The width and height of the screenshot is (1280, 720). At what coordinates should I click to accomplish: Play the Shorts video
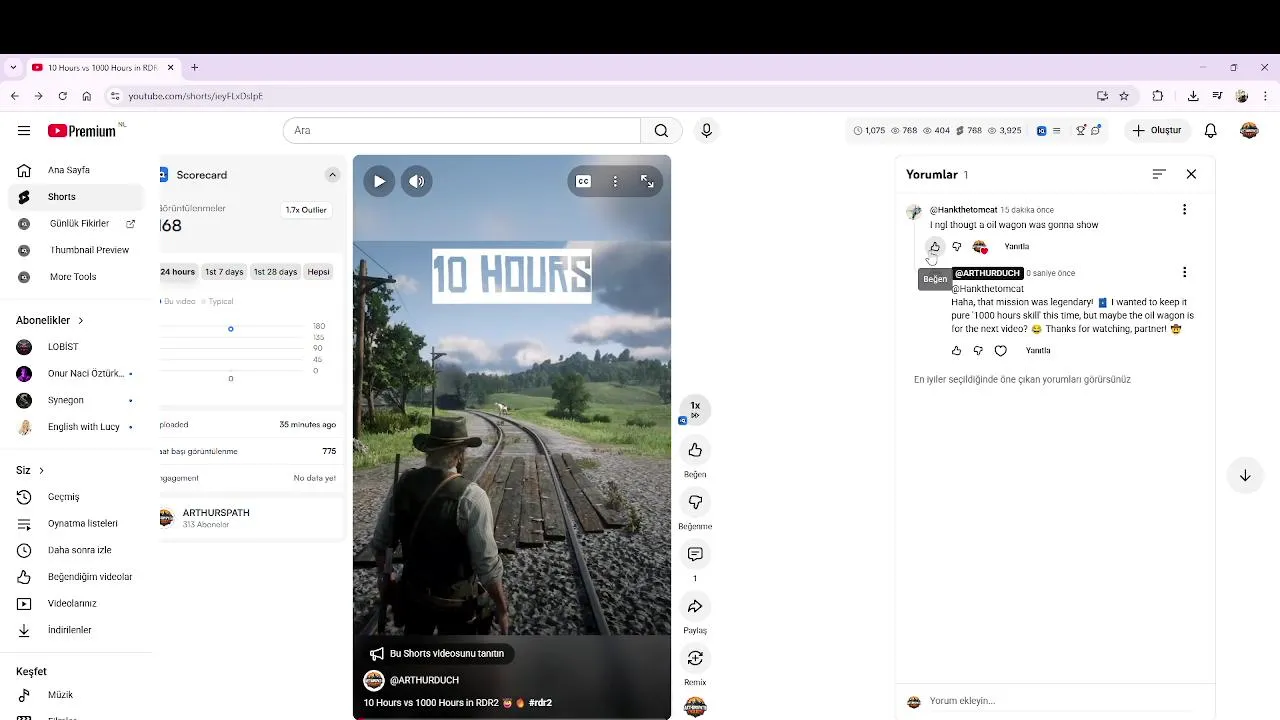(x=379, y=181)
